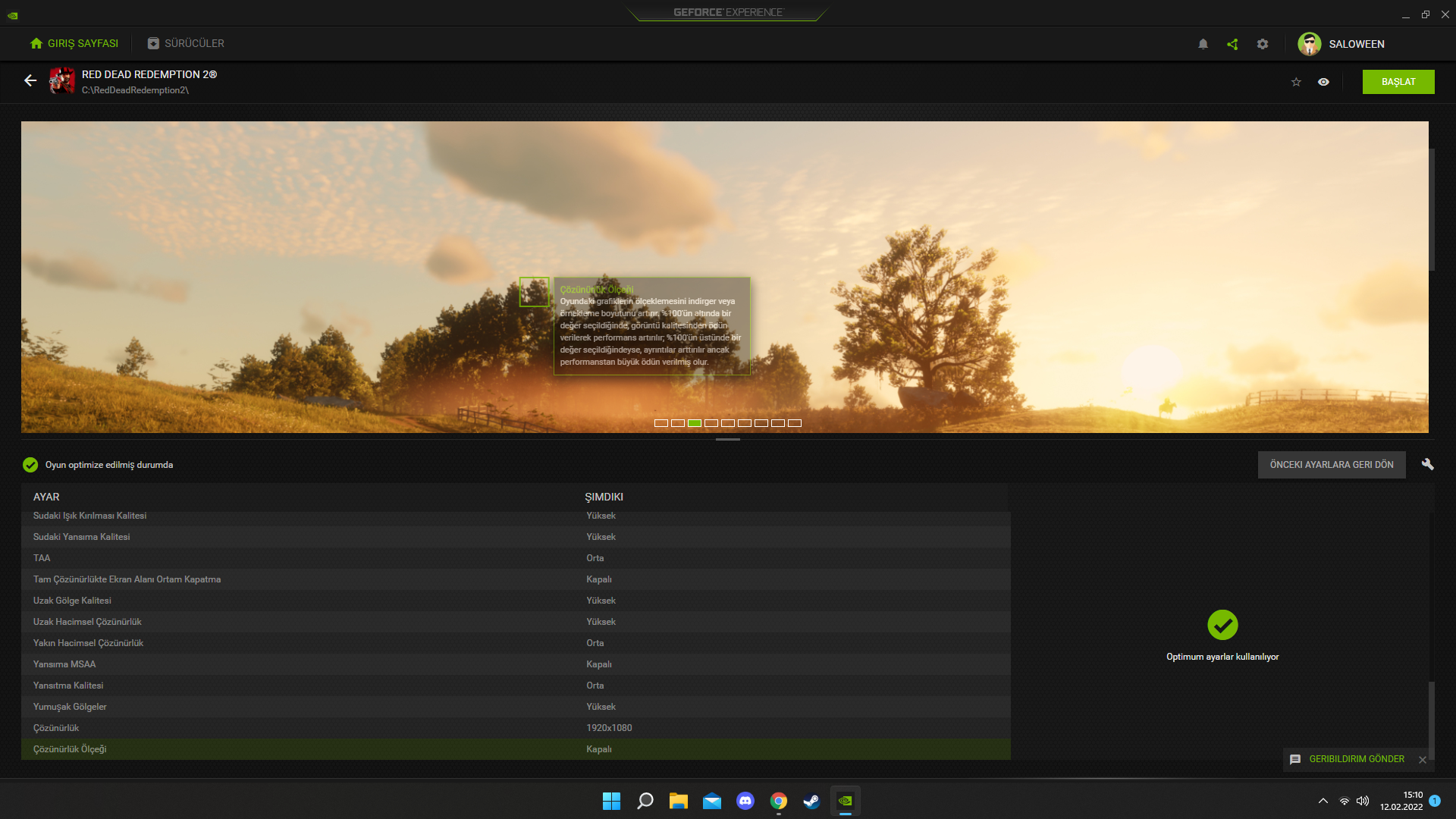Select the Çözünürlük Ölçeği row
The width and height of the screenshot is (1456, 819).
[x=516, y=749]
